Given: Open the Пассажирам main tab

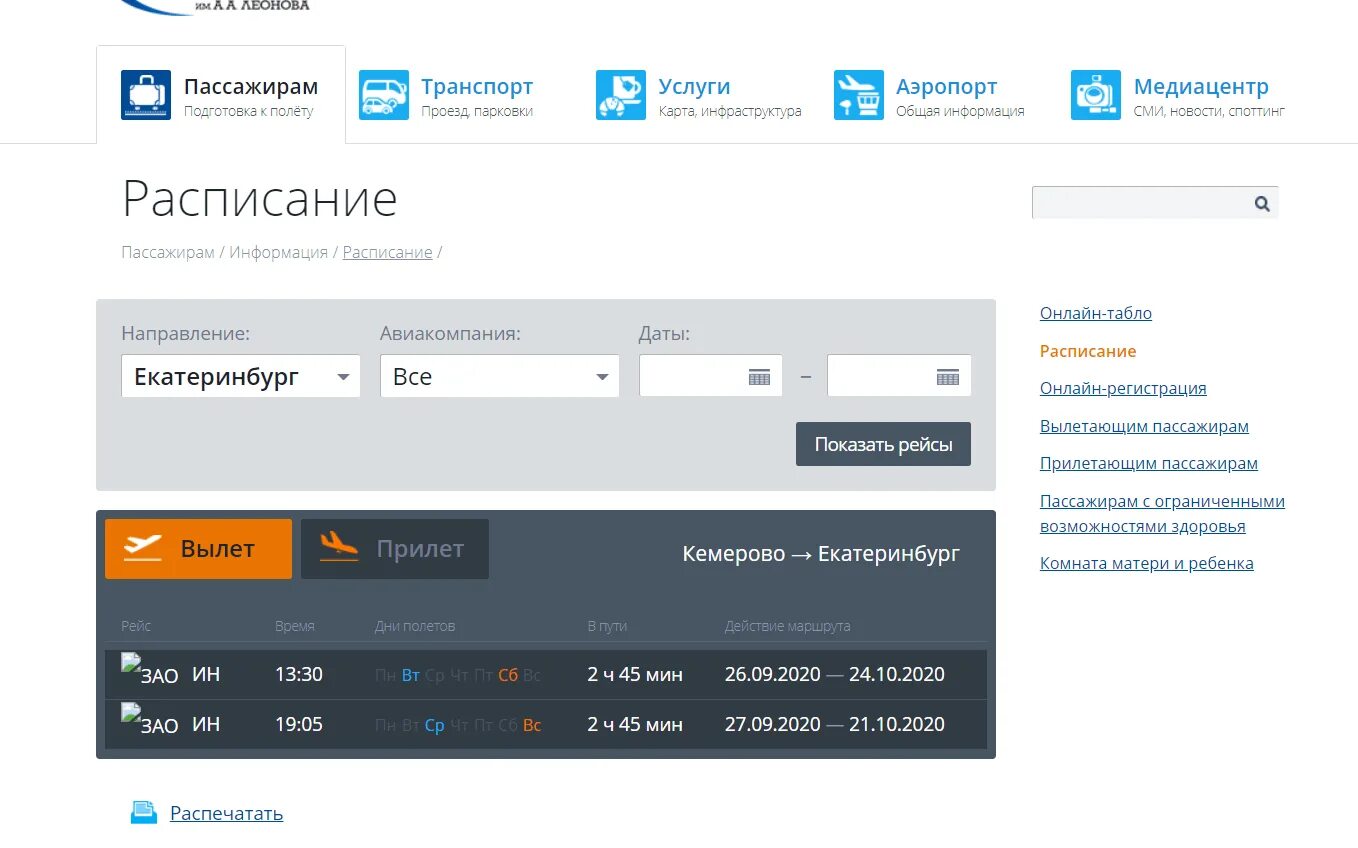Looking at the screenshot, I should (x=221, y=95).
